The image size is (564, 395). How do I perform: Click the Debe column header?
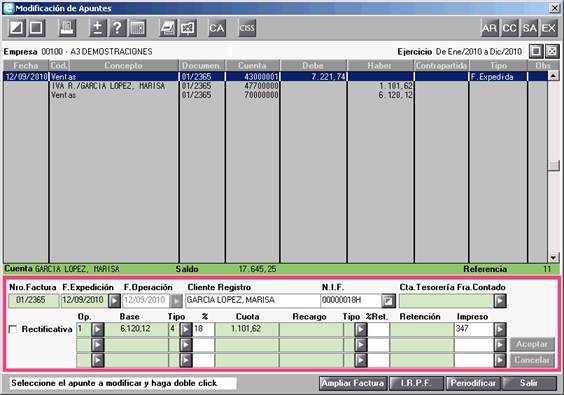(x=313, y=65)
